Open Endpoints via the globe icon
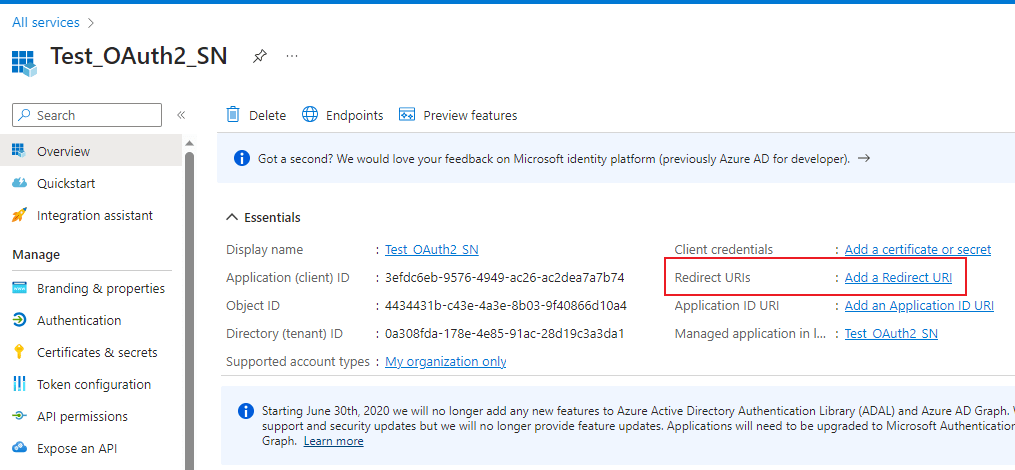Image resolution: width=1015 pixels, height=470 pixels. pos(310,115)
